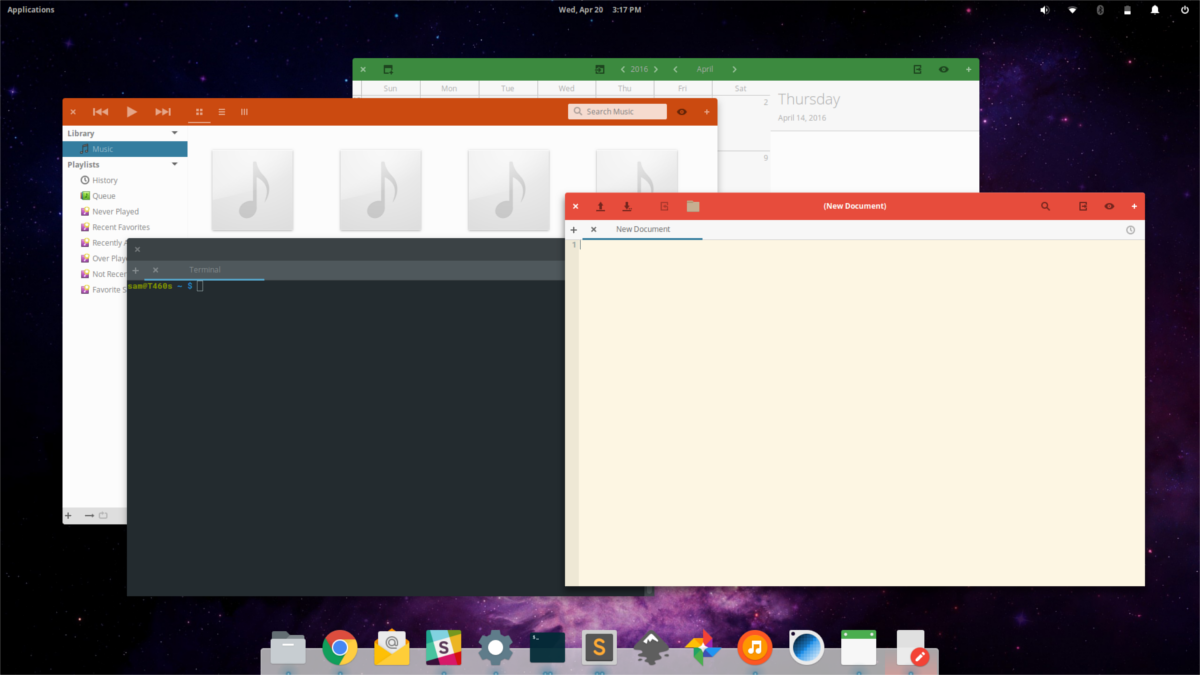Toggle eye icon in calendar header
1200x675 pixels.
pyautogui.click(x=944, y=69)
